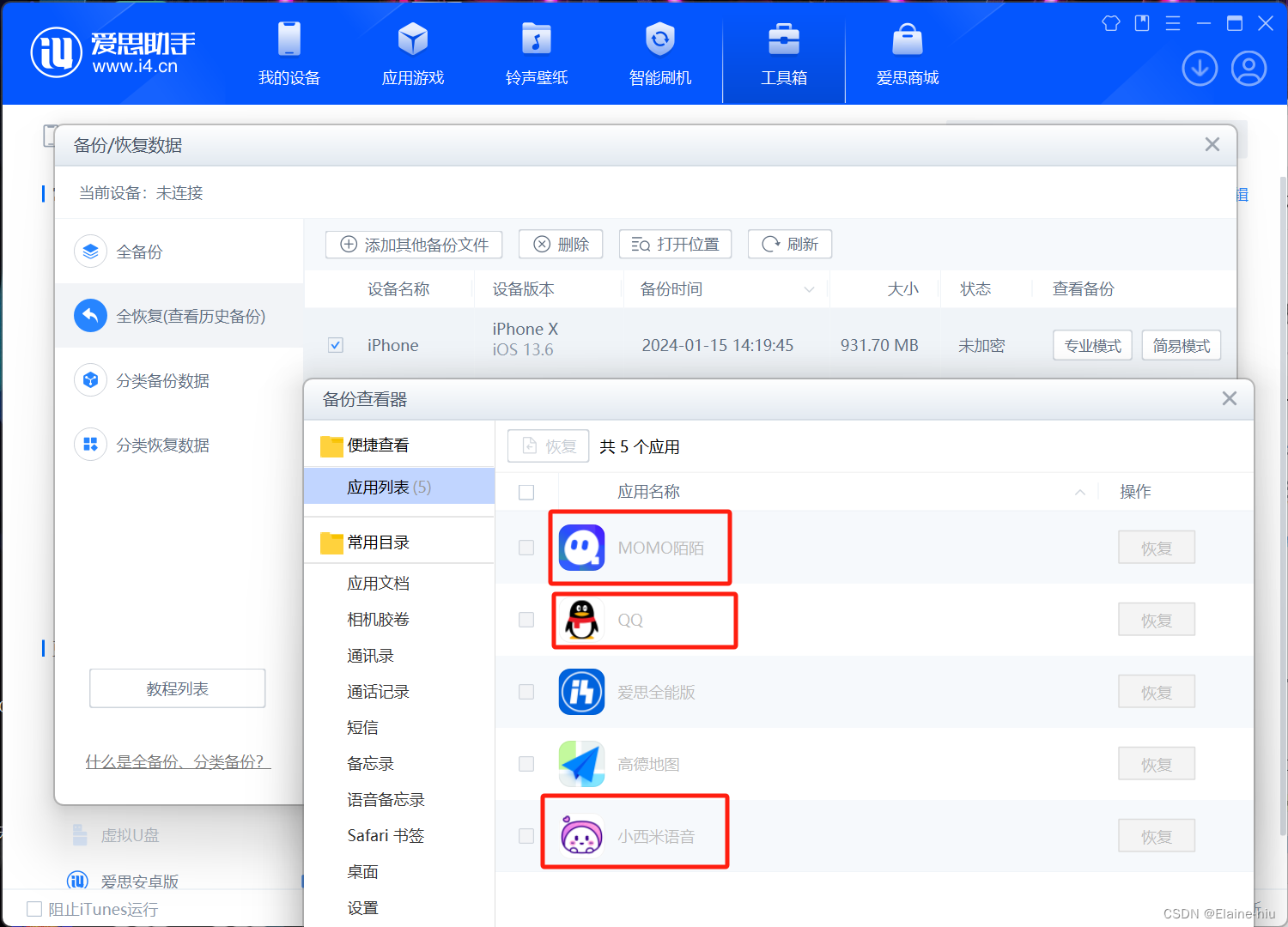Select 全备份 in the sidebar
Viewport: 1288px width, 927px height.
coord(179,251)
